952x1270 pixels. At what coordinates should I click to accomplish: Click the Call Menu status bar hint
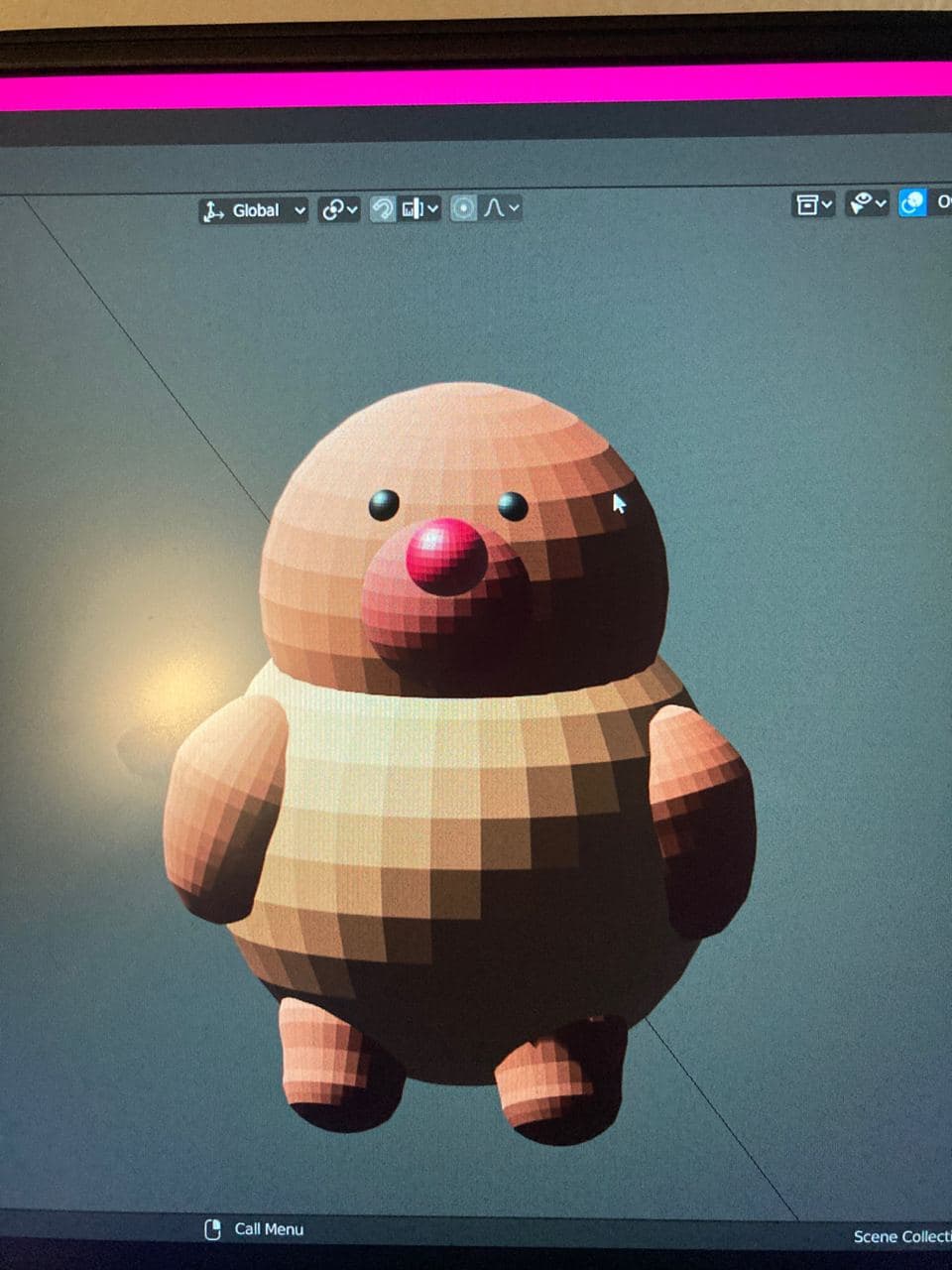click(x=269, y=1229)
